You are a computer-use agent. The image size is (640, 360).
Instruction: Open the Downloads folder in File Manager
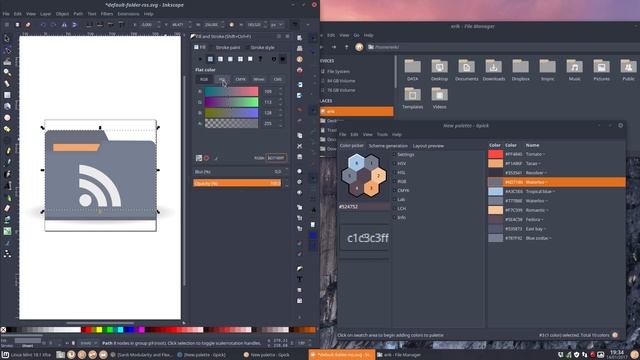(493, 70)
